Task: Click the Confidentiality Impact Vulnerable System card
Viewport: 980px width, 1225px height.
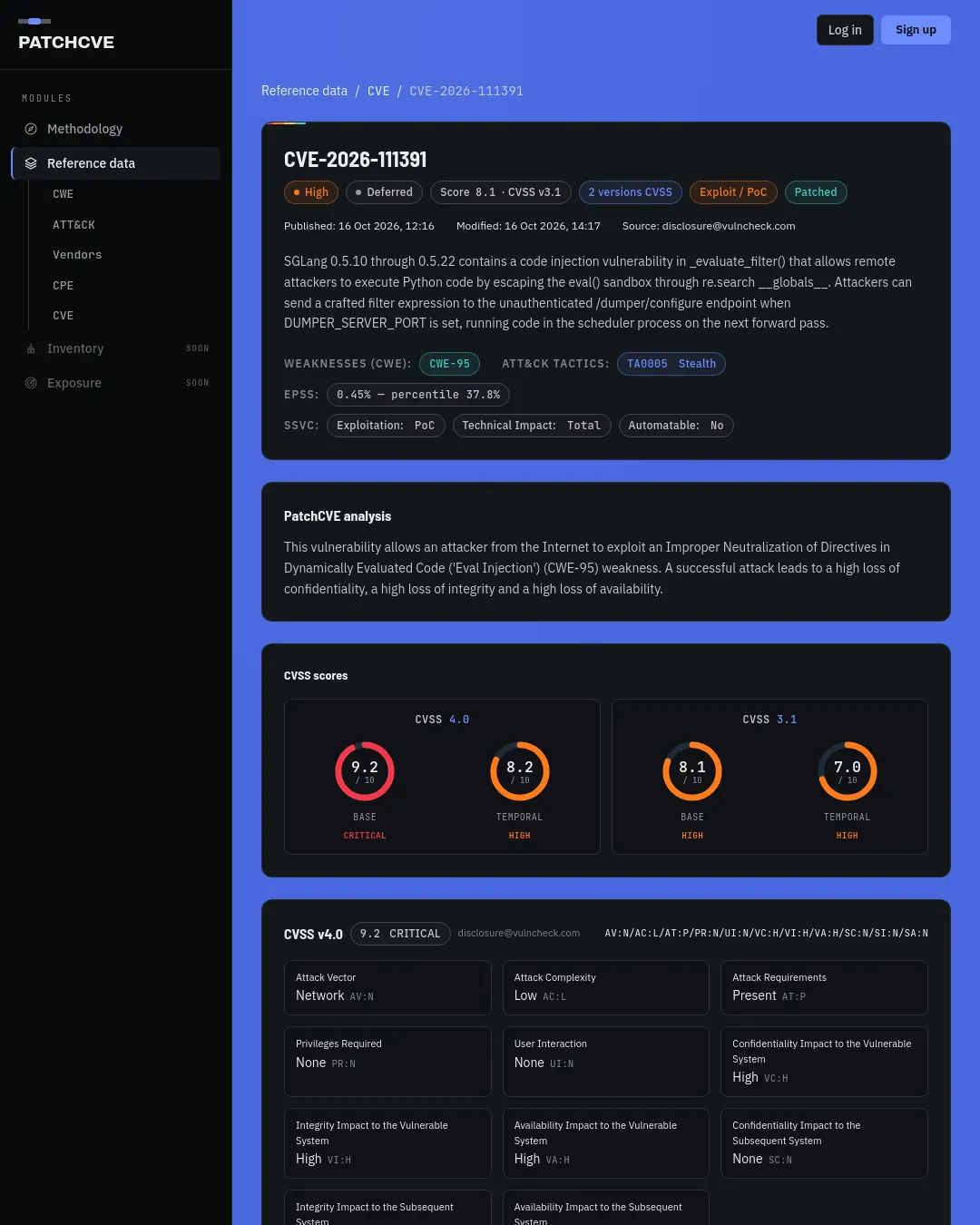Action: point(824,1062)
